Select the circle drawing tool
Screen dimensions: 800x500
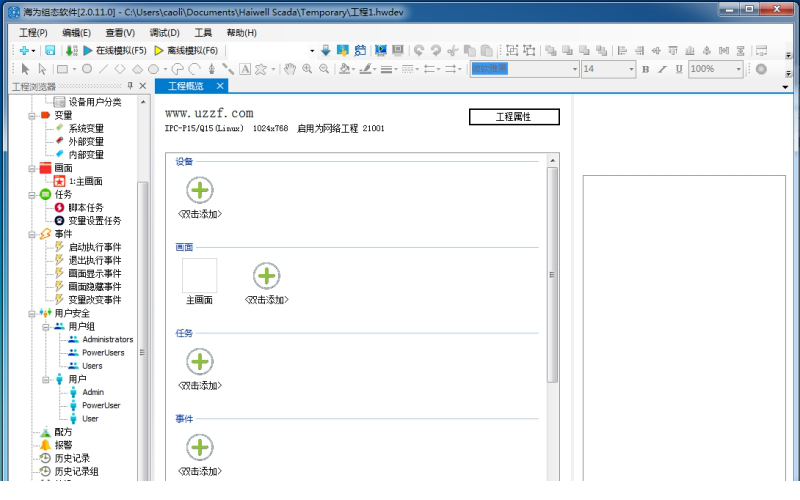coord(87,69)
